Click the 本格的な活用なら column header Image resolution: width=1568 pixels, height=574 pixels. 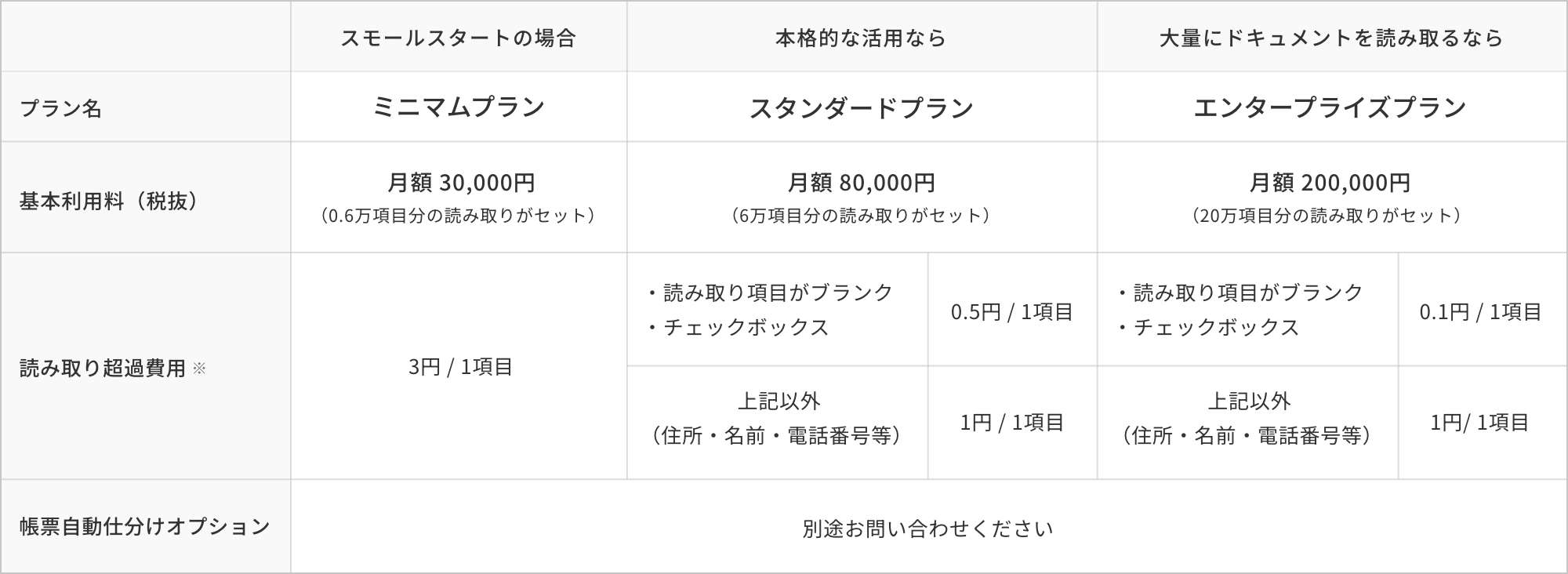coord(861,38)
